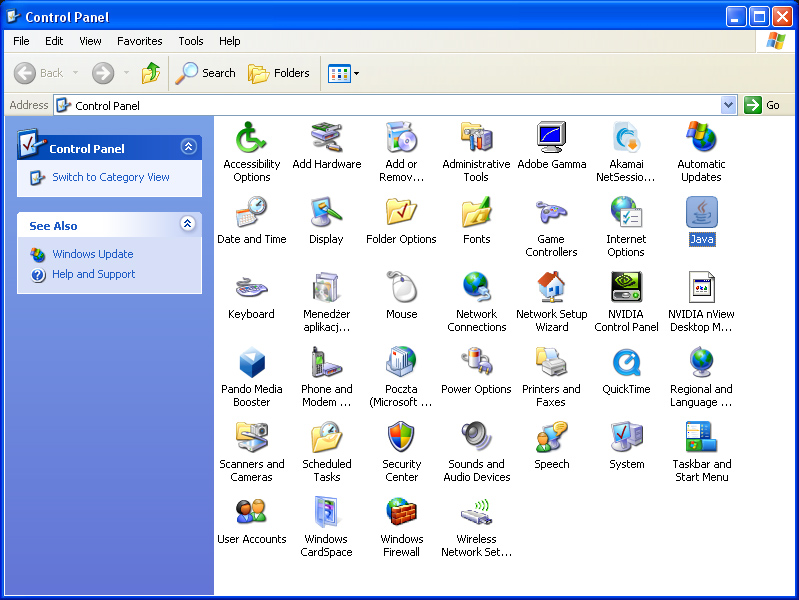799x600 pixels.
Task: Open the Mouse applet icon
Action: click(401, 288)
